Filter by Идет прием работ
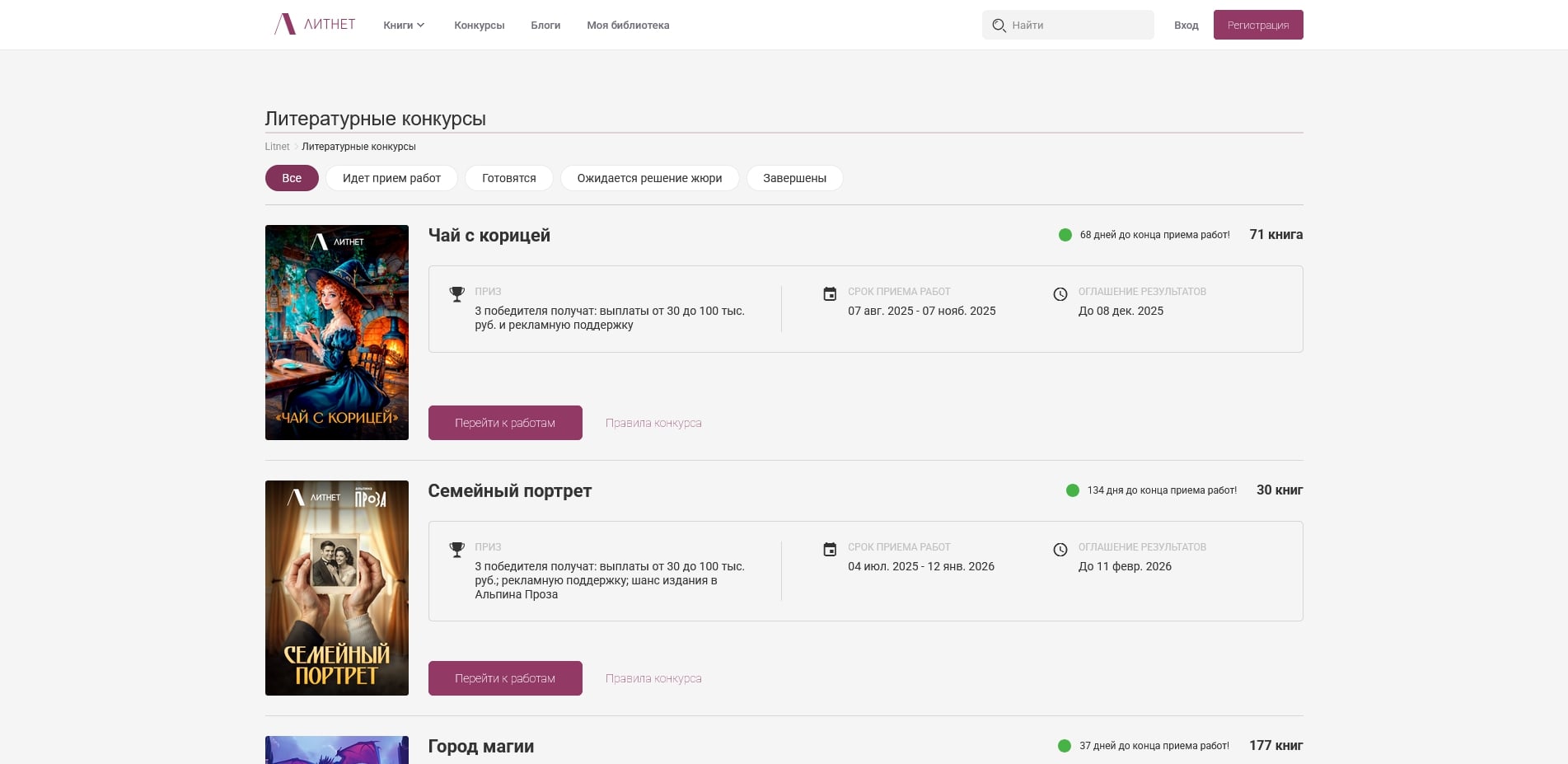 pos(391,178)
